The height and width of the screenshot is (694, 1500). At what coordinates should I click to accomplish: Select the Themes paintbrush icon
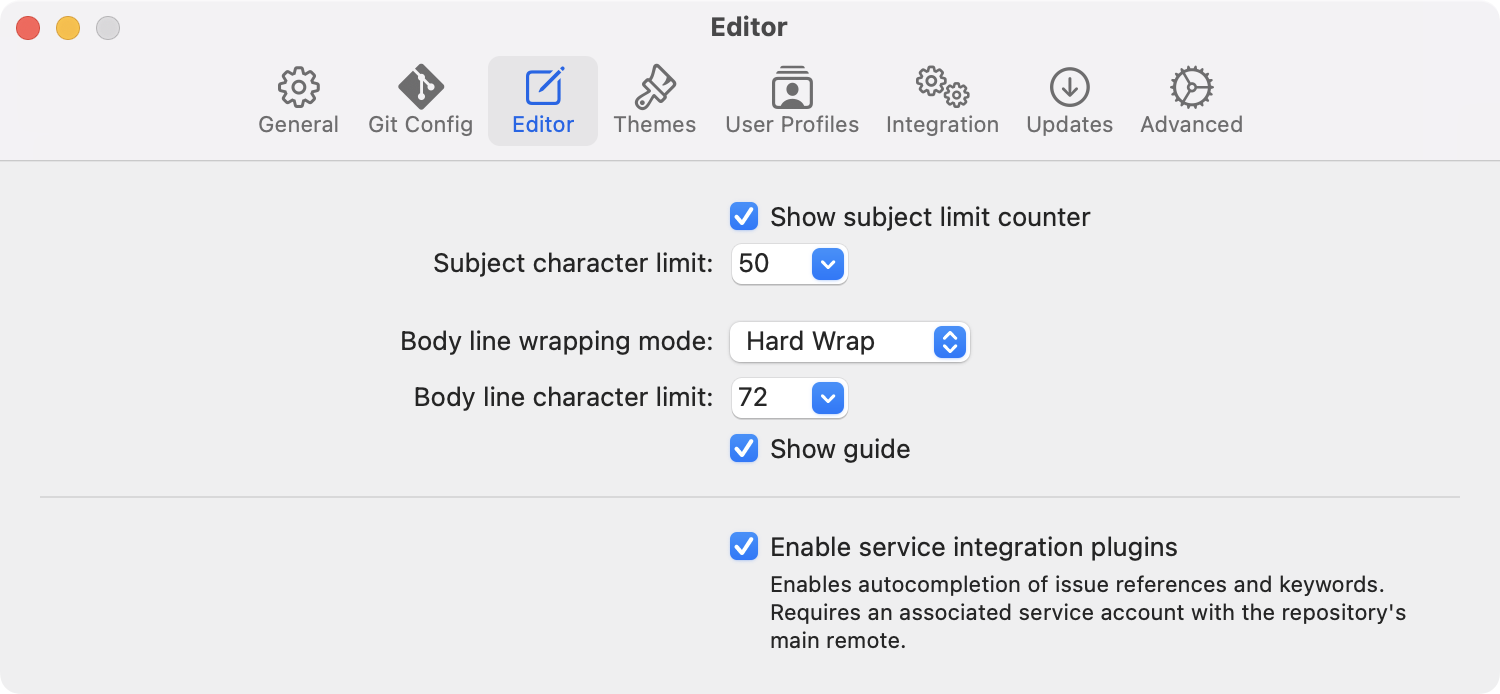[x=655, y=88]
